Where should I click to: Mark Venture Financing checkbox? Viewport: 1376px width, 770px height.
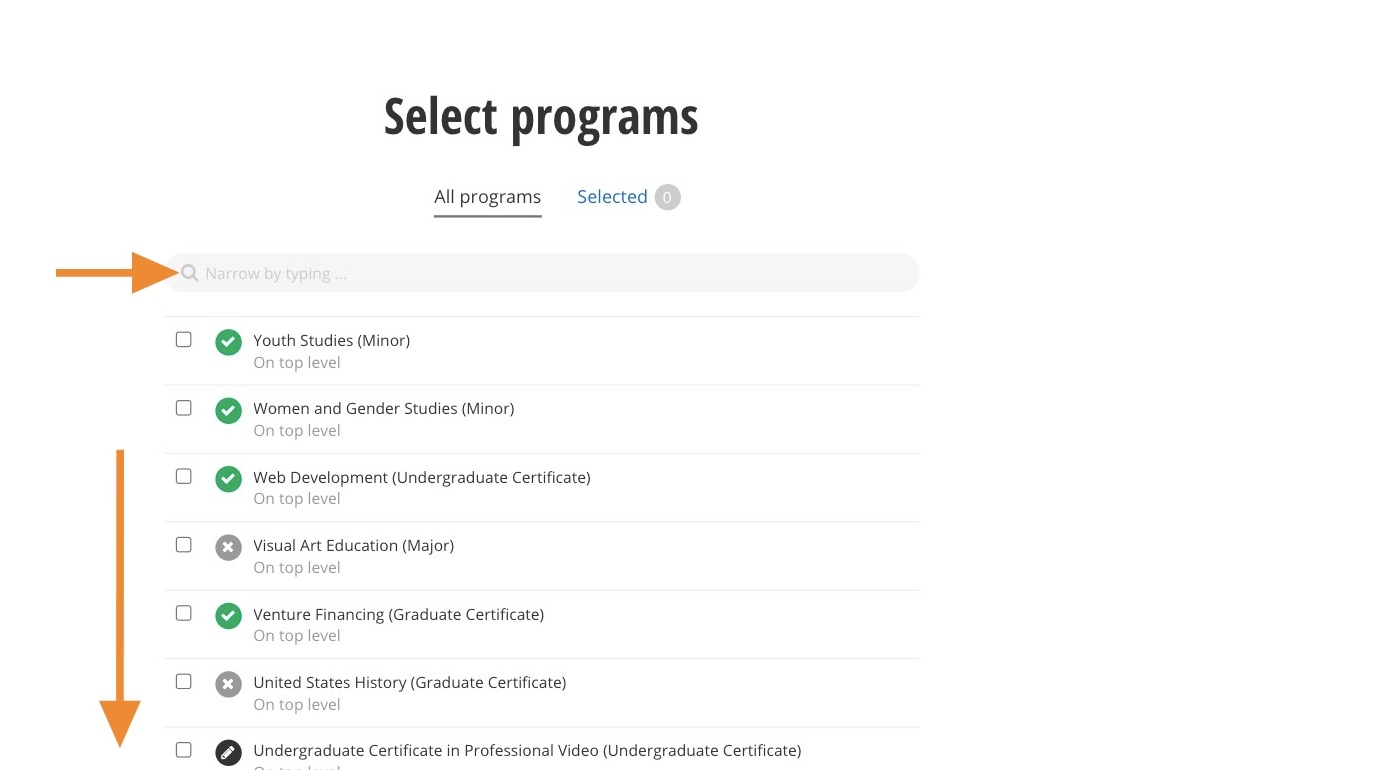coord(184,613)
